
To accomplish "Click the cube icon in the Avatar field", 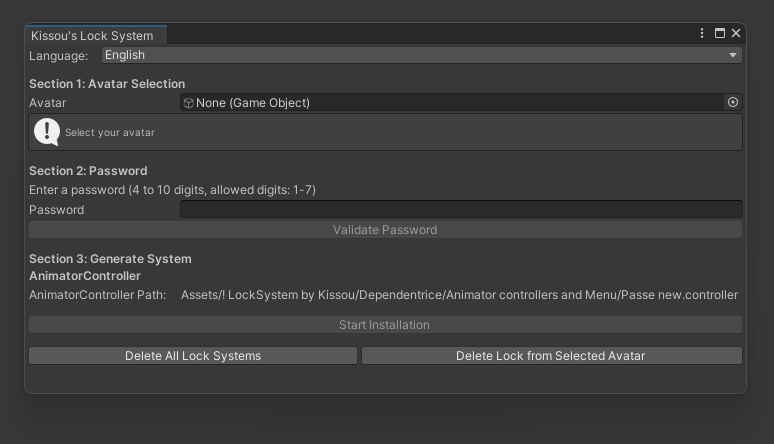I will click(x=188, y=103).
